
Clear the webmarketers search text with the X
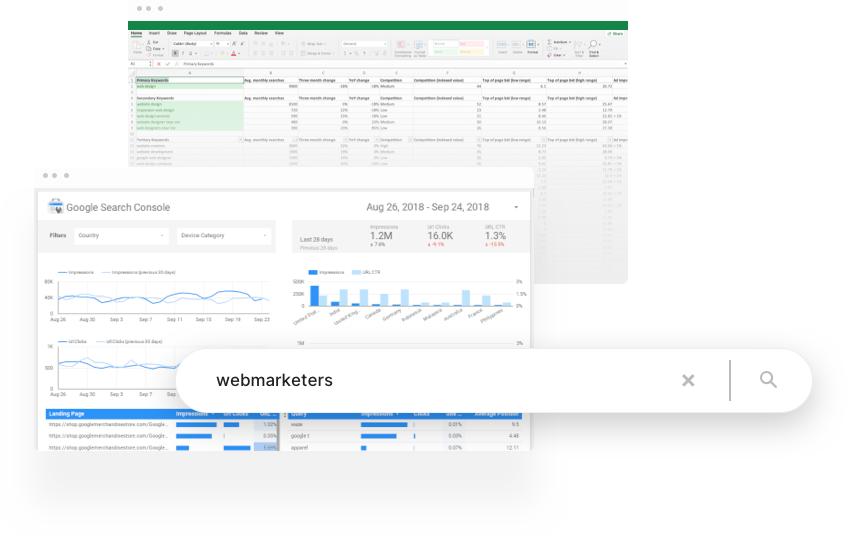coord(688,380)
